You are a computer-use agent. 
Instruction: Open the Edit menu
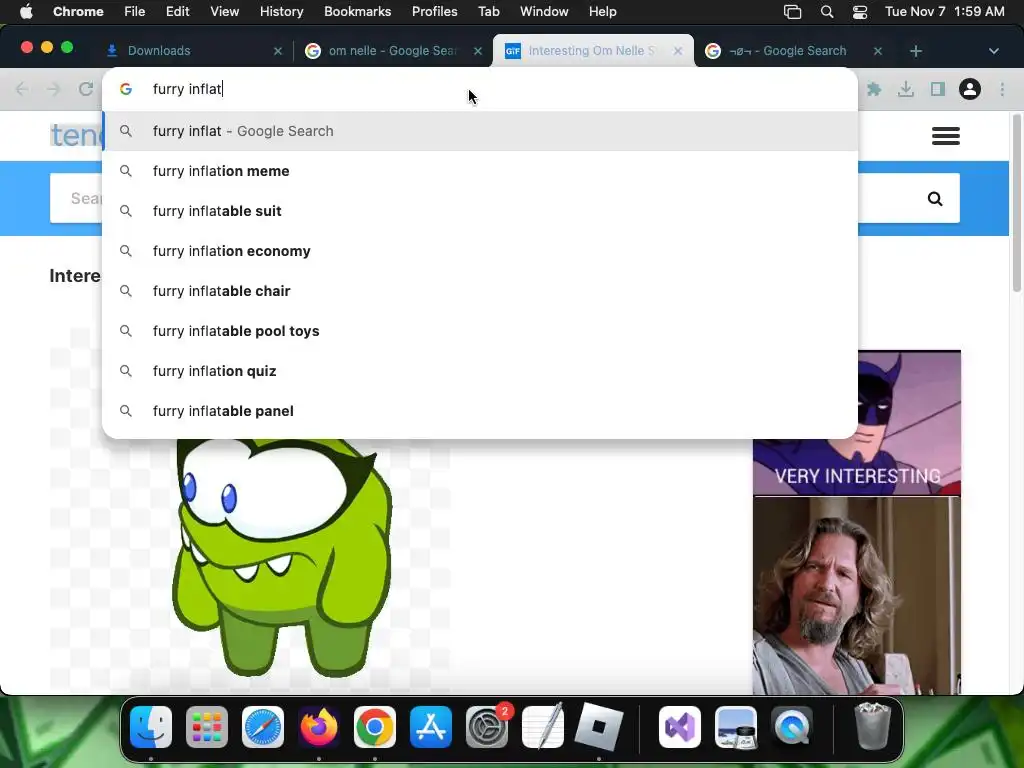coord(177,12)
